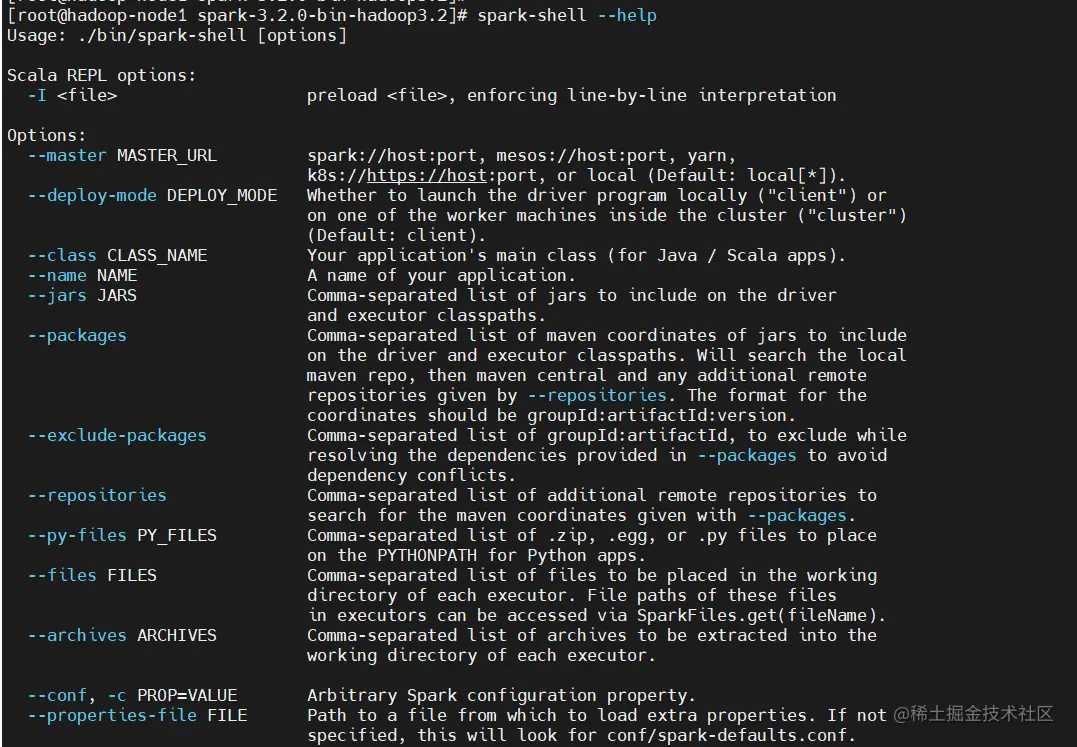Click the 'A name of your application.' line
This screenshot has height=747, width=1077.
click(x=442, y=275)
